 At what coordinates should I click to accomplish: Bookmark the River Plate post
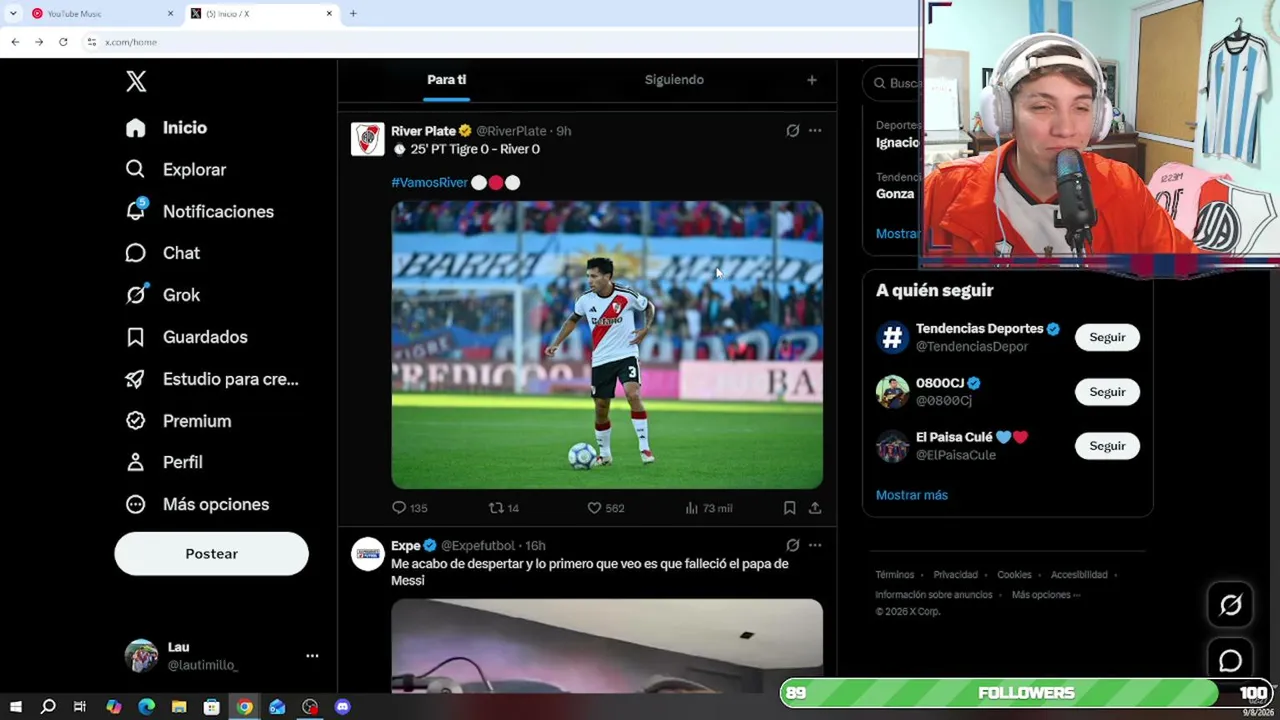789,508
